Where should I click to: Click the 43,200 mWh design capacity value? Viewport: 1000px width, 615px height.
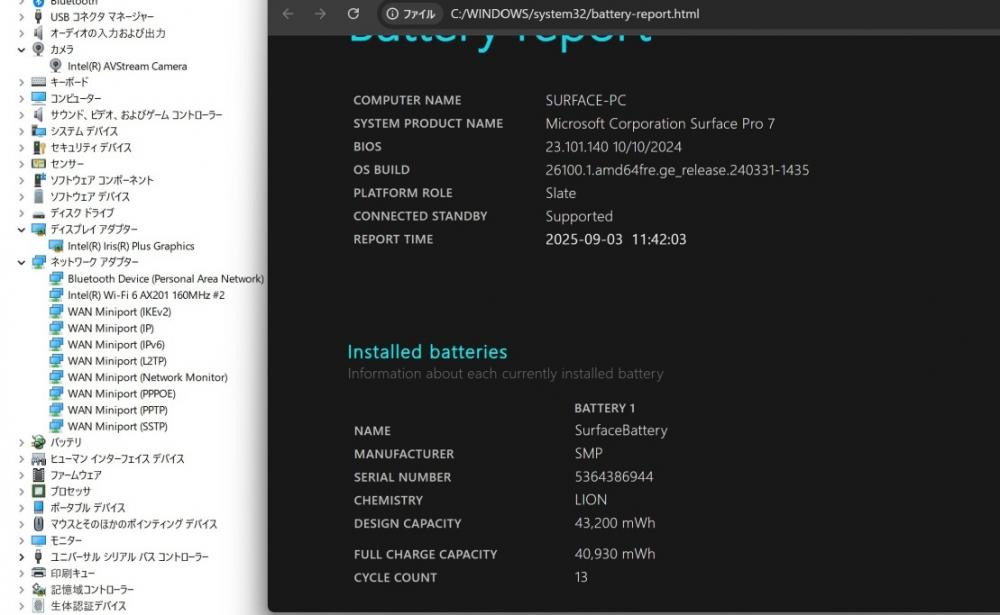point(615,523)
